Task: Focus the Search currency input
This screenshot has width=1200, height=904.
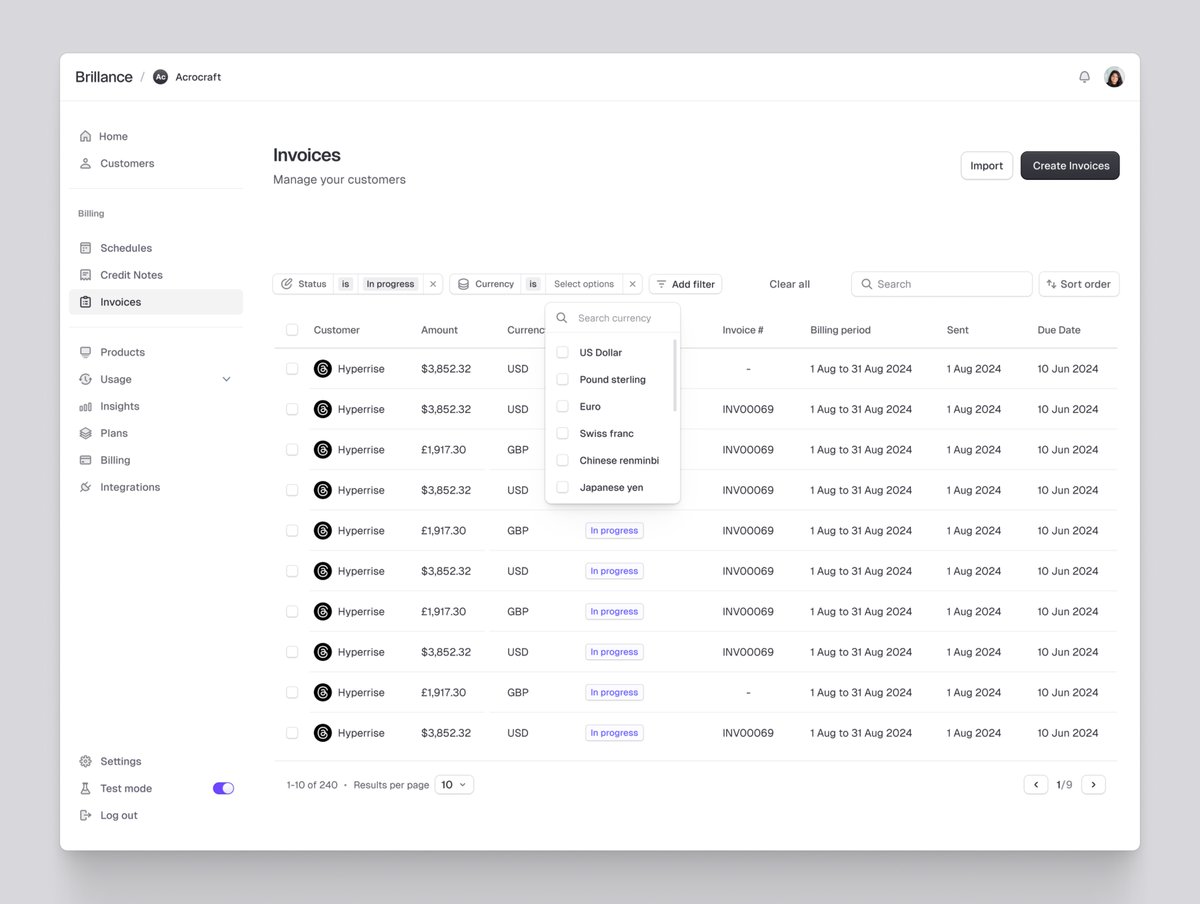Action: coord(613,318)
